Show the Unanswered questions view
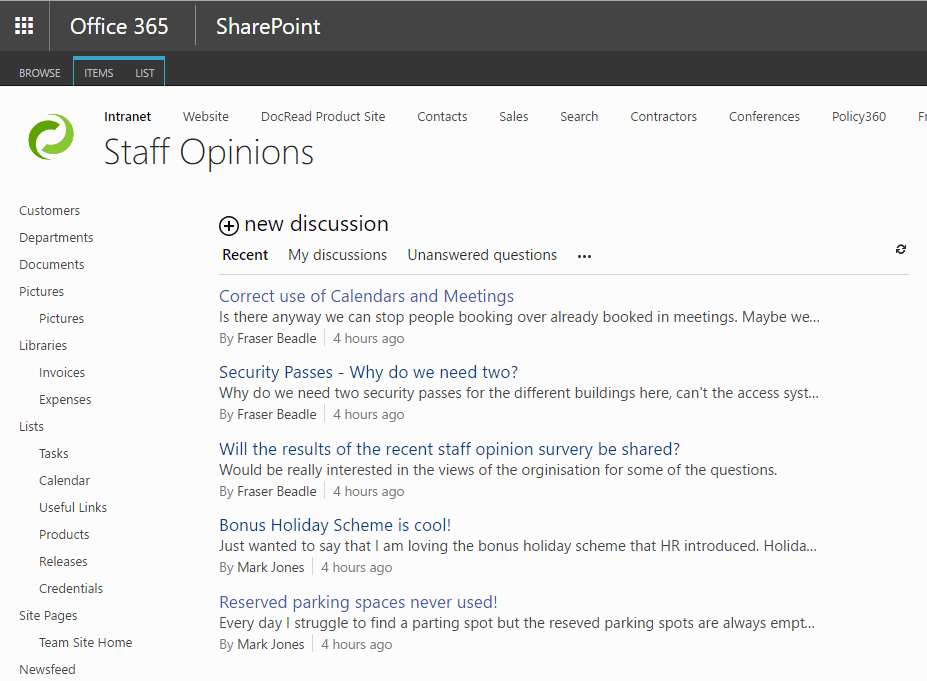Viewport: 927px width, 681px height. click(x=482, y=255)
